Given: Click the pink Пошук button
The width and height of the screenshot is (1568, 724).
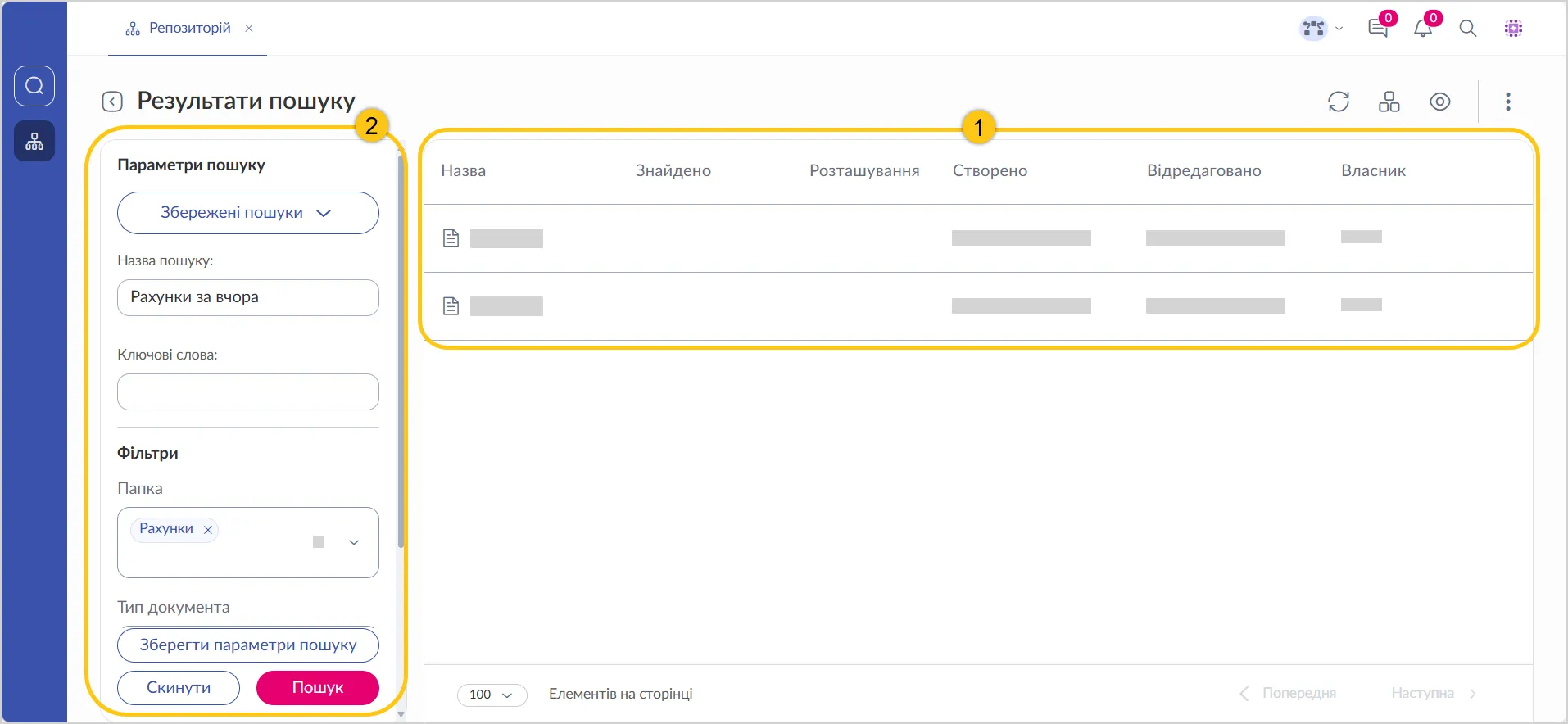Looking at the screenshot, I should 317,687.
